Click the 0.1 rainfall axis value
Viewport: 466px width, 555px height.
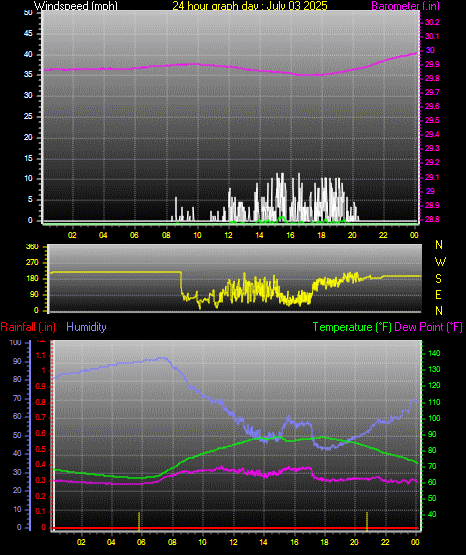pyautogui.click(x=41, y=512)
